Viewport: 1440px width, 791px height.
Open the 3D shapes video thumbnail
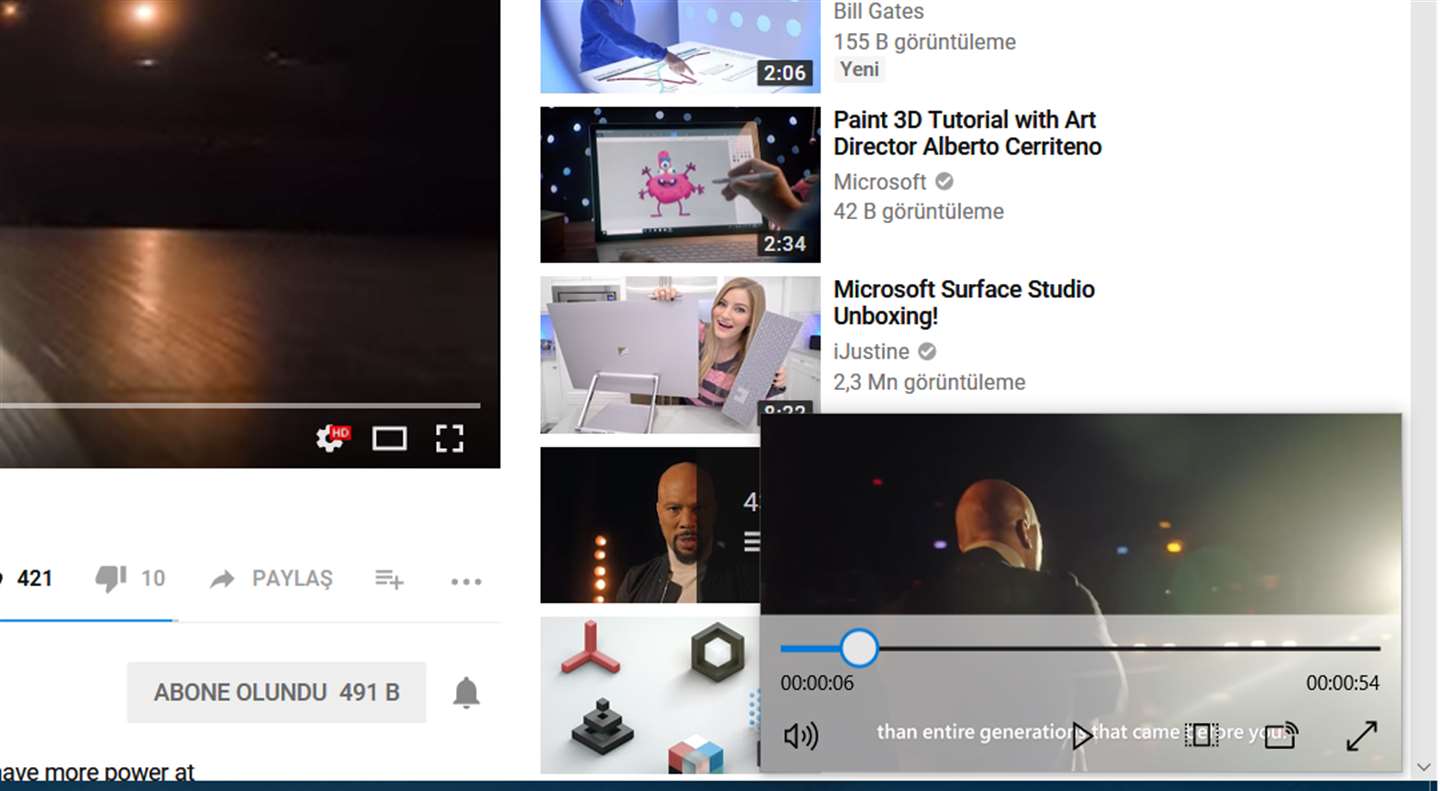click(x=650, y=695)
